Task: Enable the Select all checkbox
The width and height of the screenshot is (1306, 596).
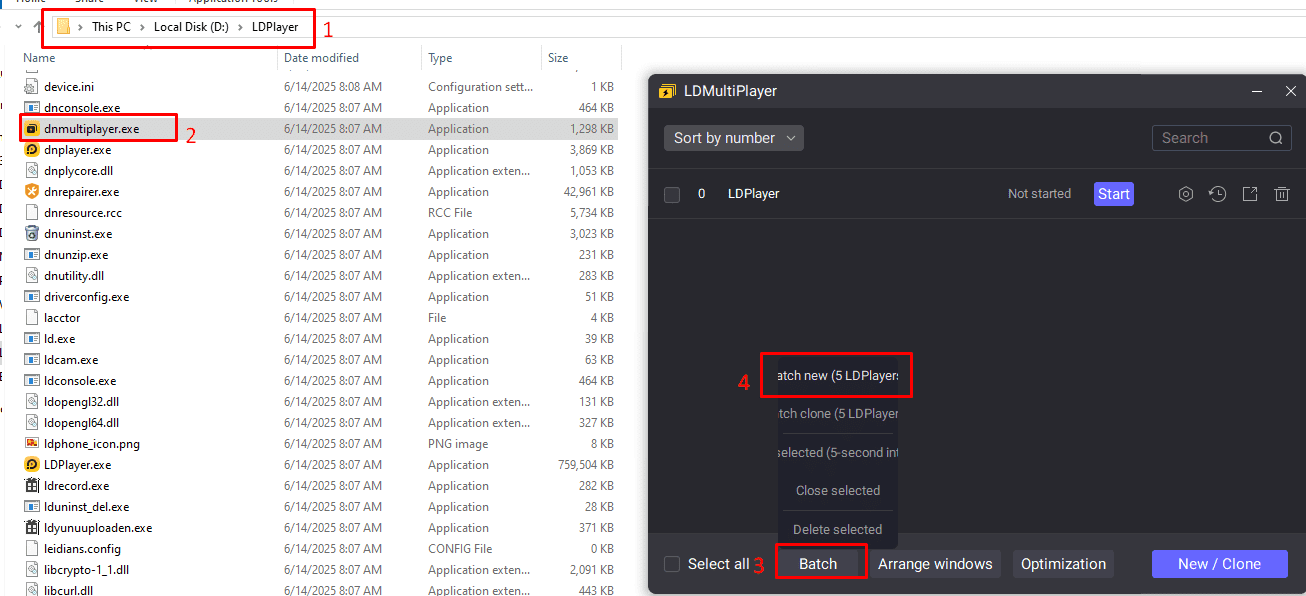Action: click(x=672, y=564)
